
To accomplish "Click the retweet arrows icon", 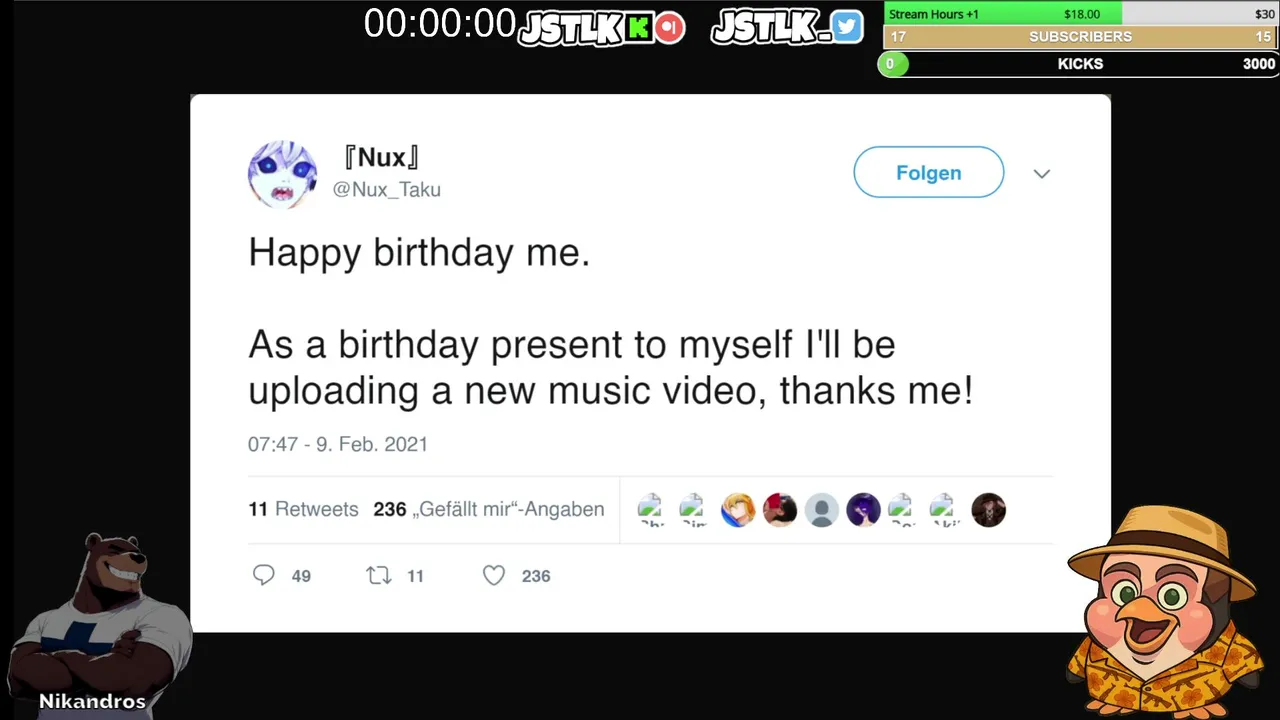I will (x=379, y=575).
